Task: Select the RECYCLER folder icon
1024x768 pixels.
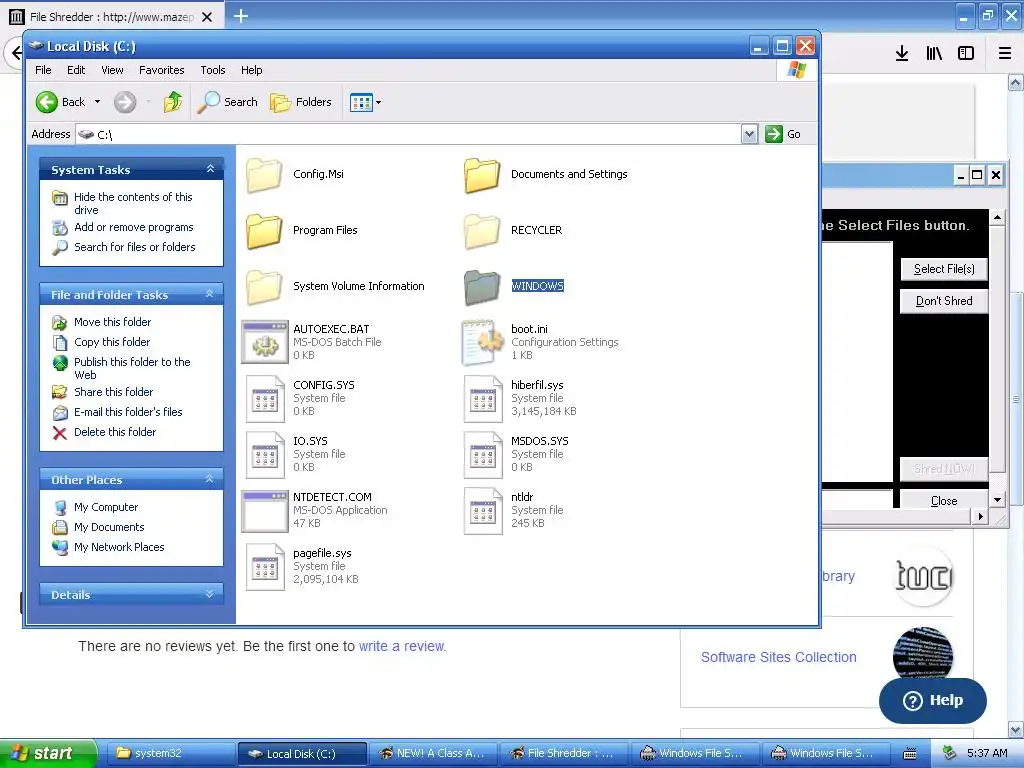Action: coord(482,231)
